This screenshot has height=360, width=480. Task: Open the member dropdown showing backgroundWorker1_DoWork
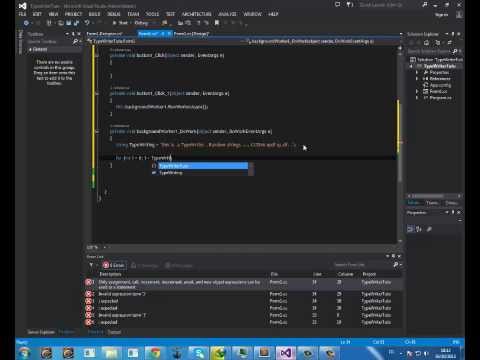point(323,41)
